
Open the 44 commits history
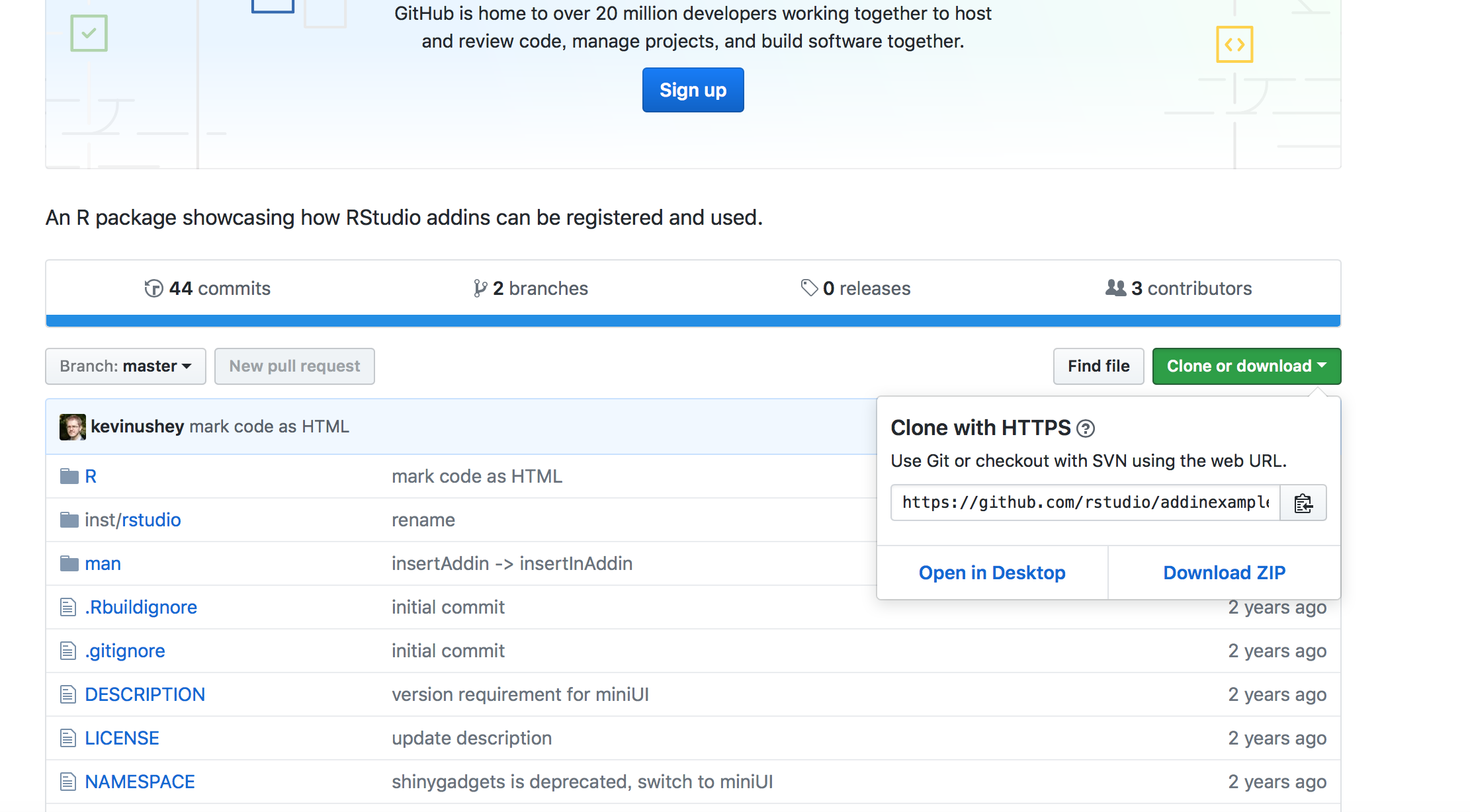pyautogui.click(x=207, y=288)
